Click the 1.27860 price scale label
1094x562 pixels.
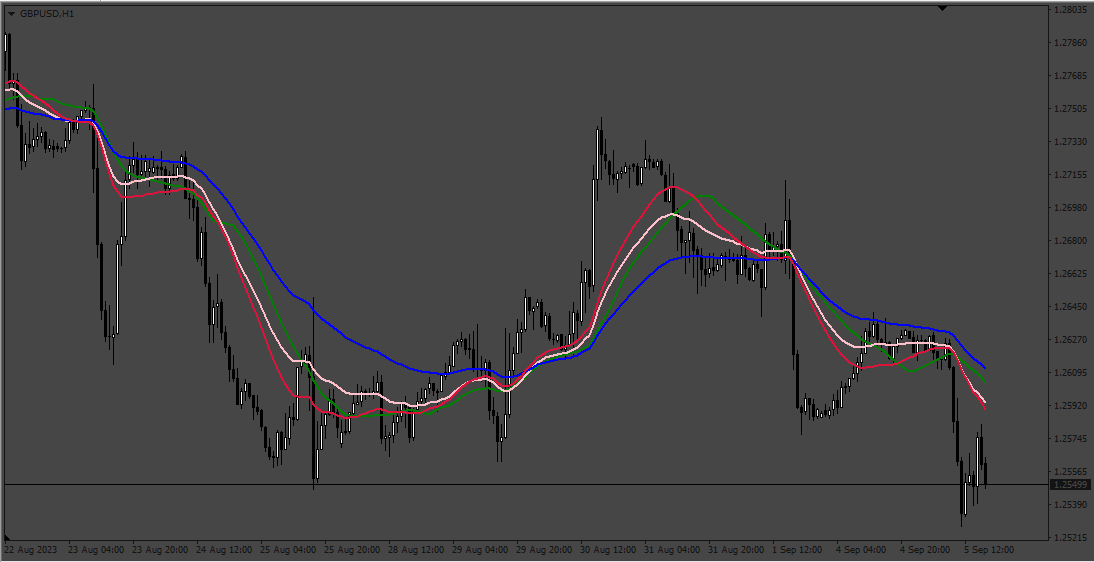[1071, 43]
